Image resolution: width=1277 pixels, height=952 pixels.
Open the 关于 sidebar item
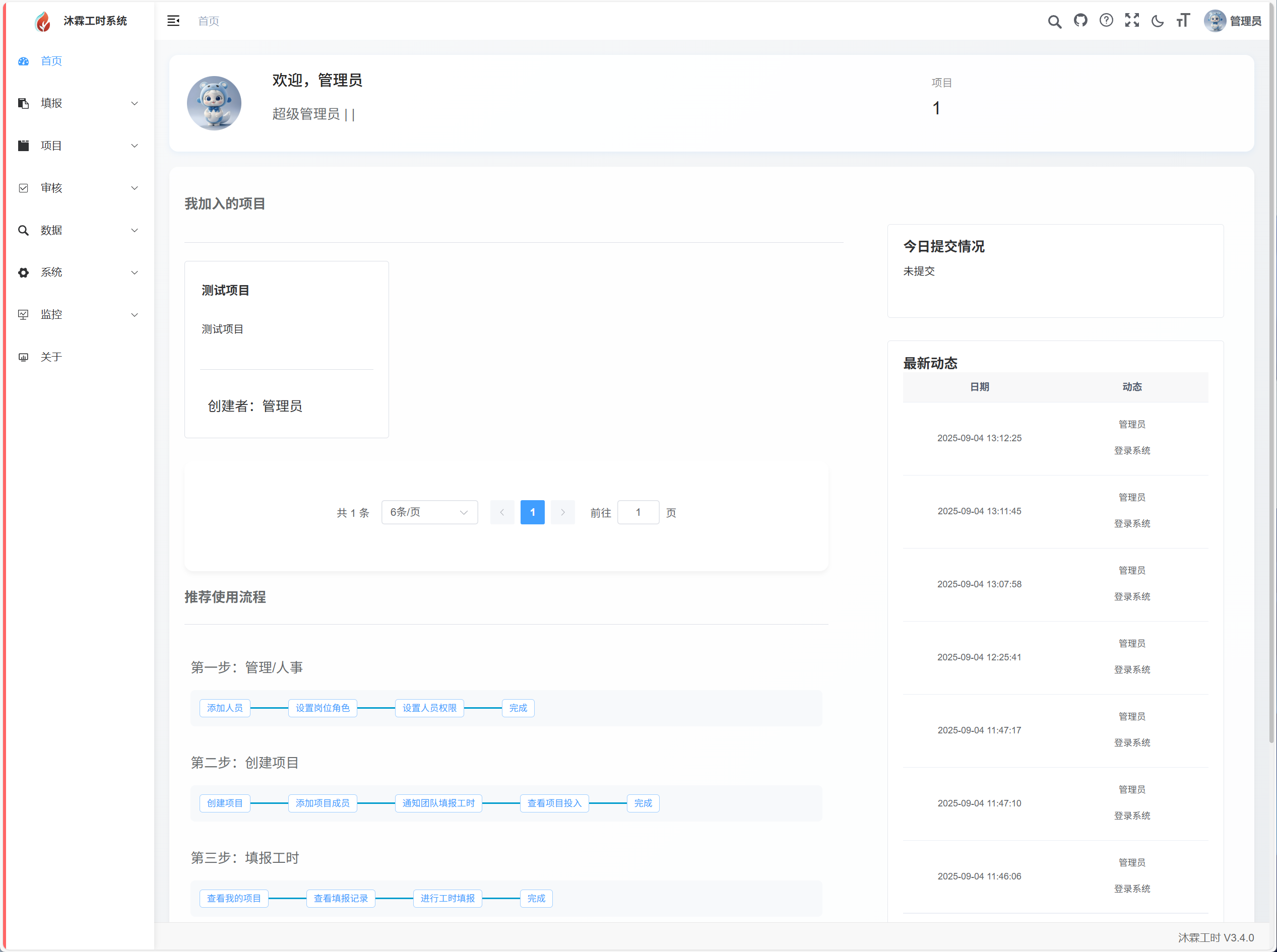pos(51,357)
